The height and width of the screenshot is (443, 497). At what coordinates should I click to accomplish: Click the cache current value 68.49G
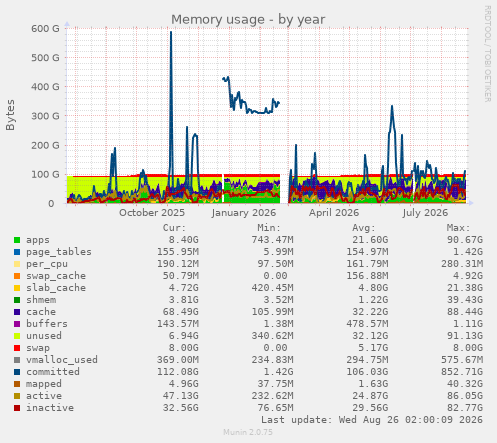tap(181, 312)
